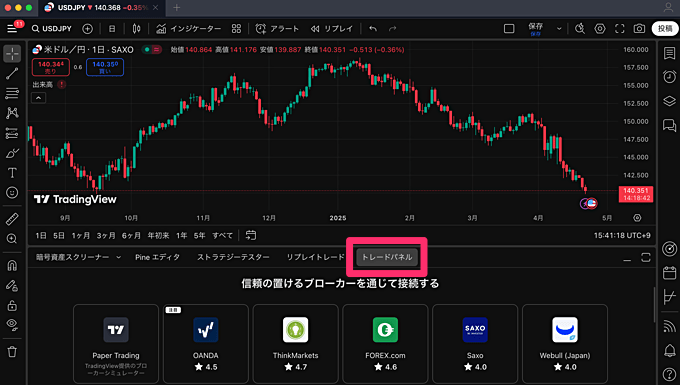Open the go-to-date calendar icon

click(x=251, y=235)
